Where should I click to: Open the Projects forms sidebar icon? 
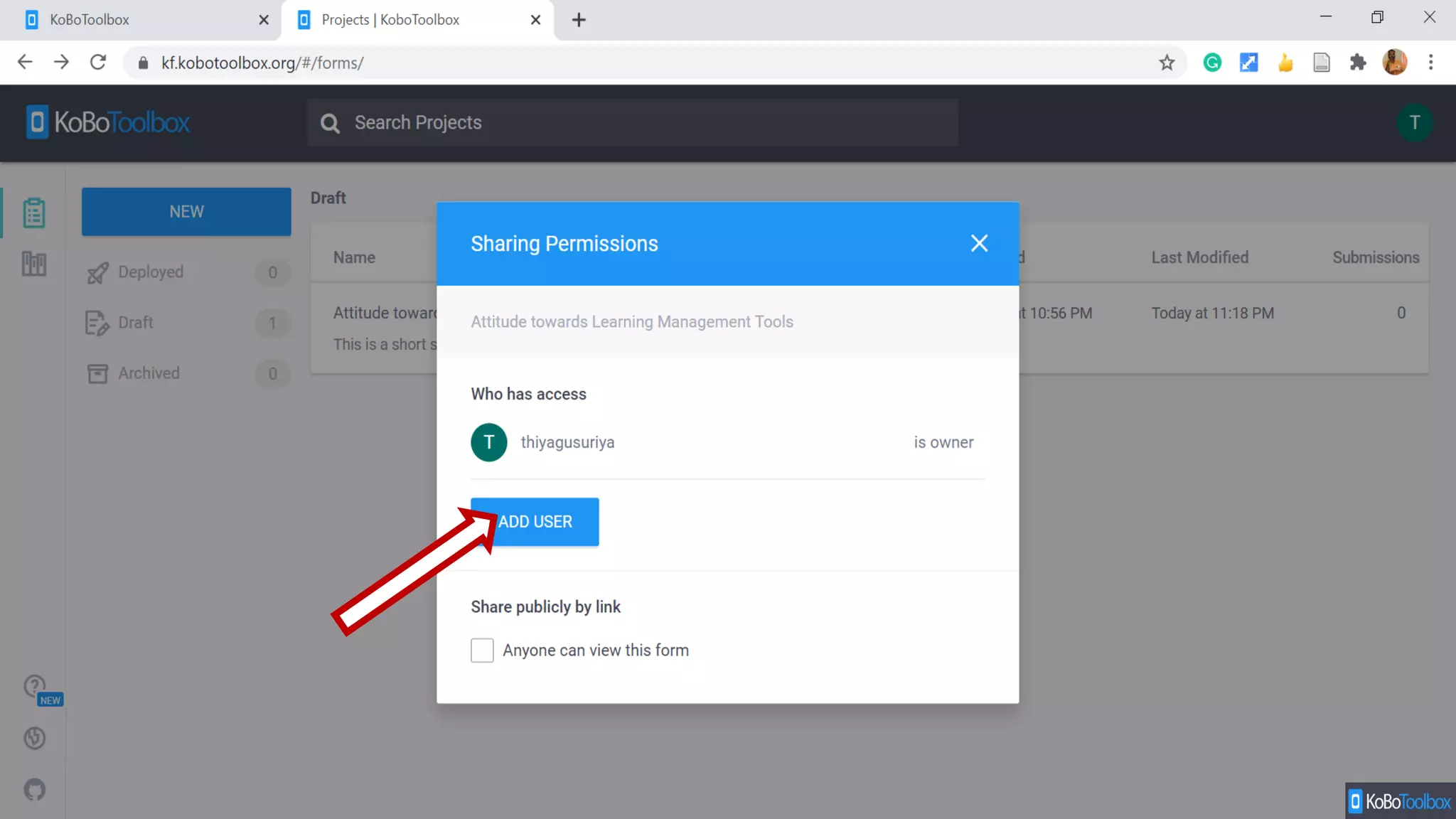[x=33, y=213]
